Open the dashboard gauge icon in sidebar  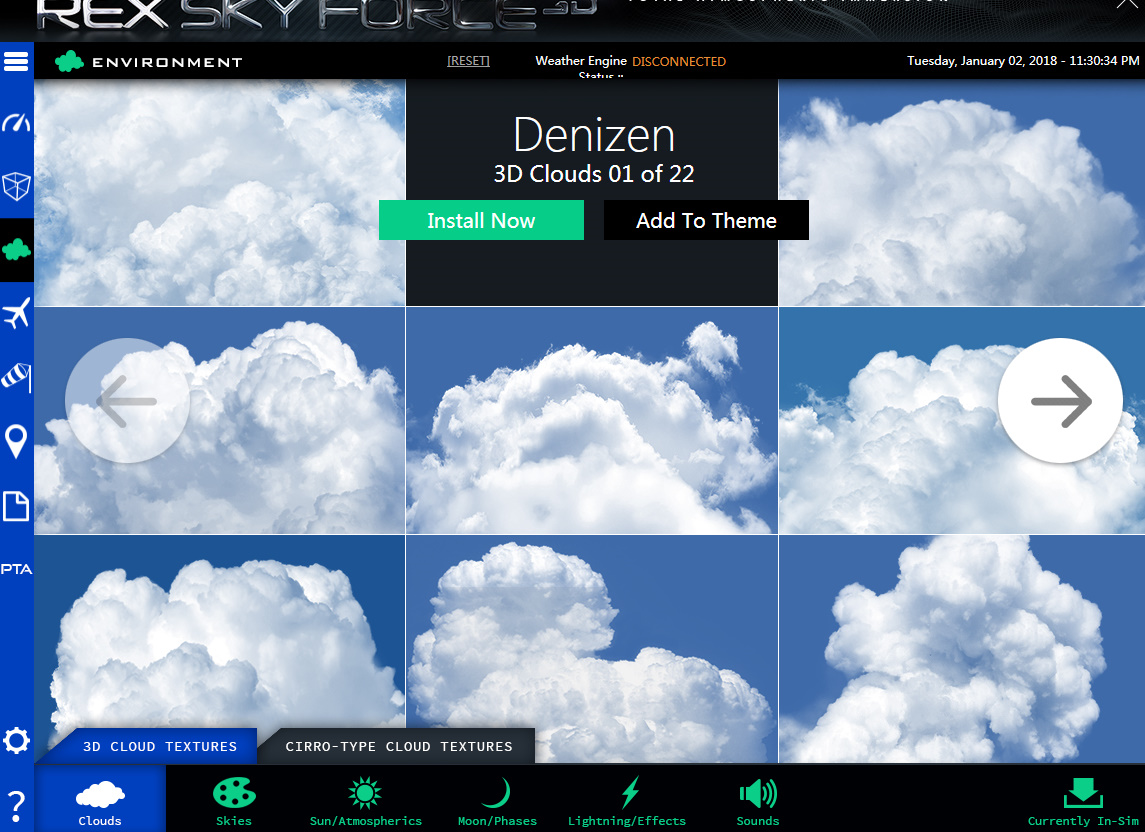point(16,122)
